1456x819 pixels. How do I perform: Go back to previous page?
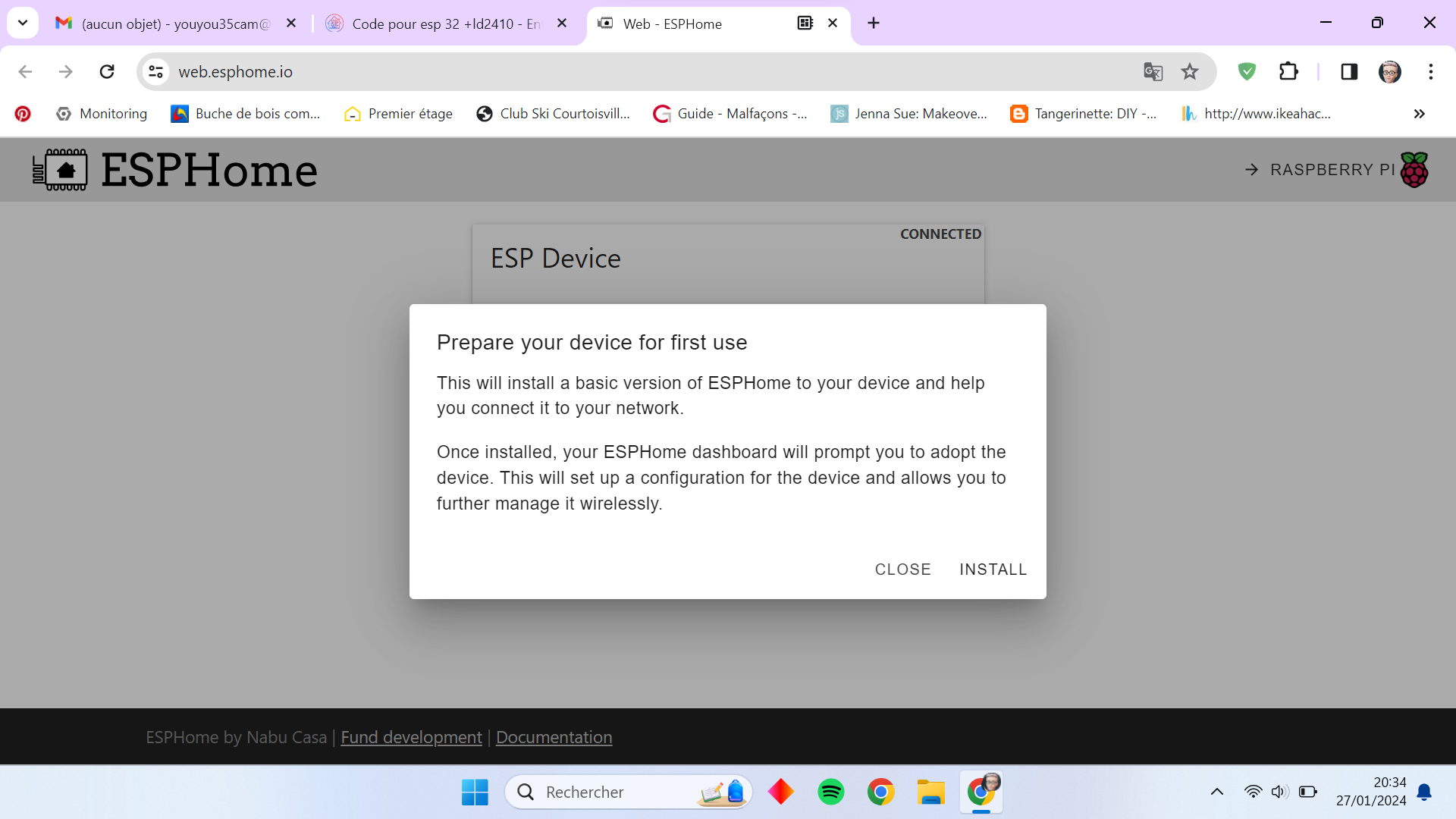click(x=25, y=71)
